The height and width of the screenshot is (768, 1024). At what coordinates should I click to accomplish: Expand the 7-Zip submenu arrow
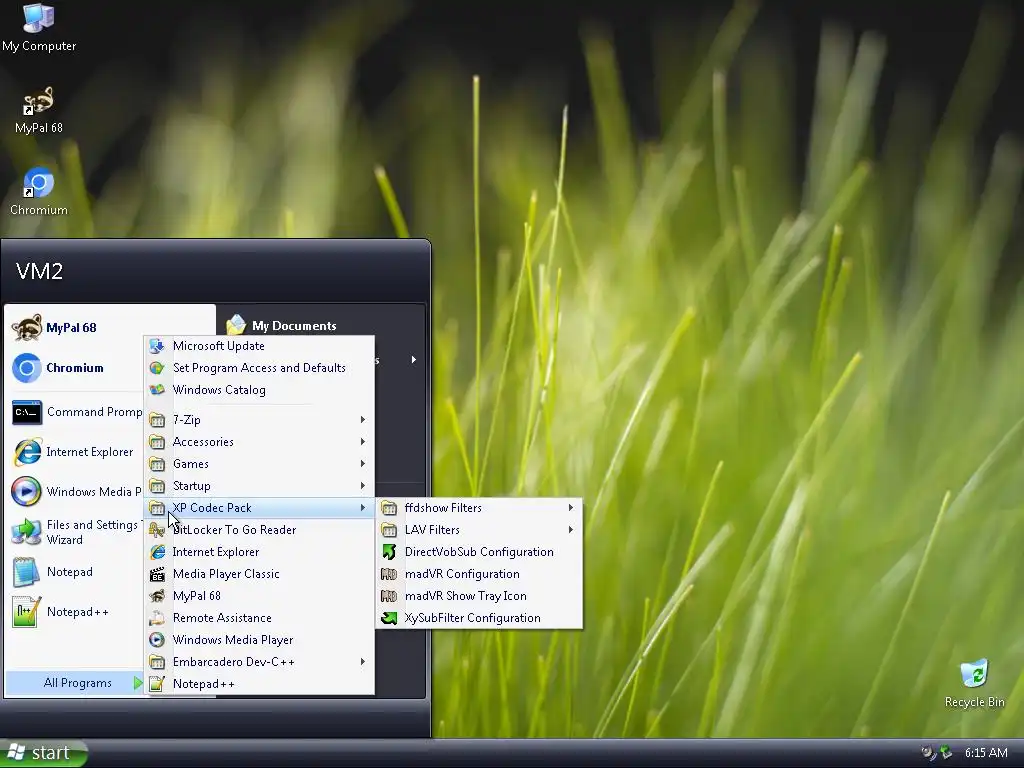[x=362, y=420]
